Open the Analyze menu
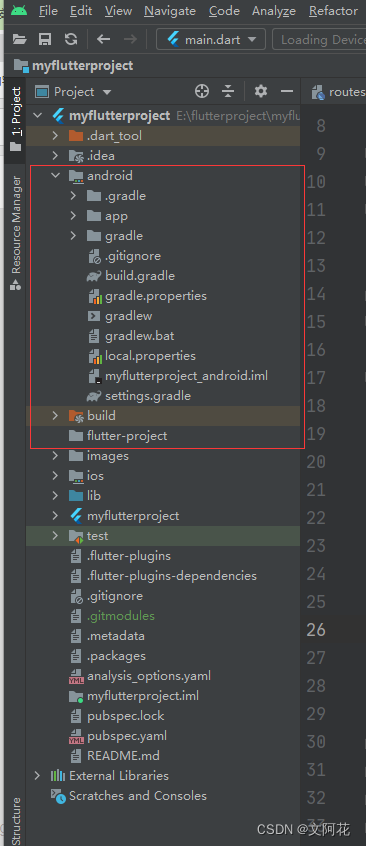This screenshot has height=846, width=366. click(x=274, y=11)
